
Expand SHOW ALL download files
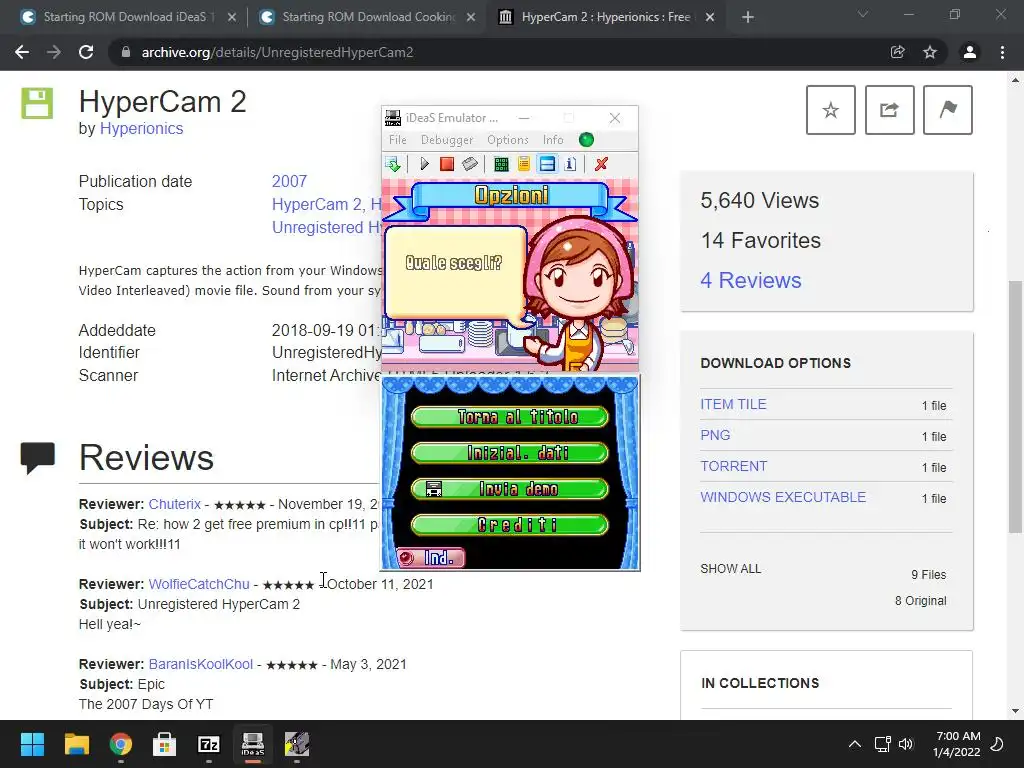pos(730,569)
